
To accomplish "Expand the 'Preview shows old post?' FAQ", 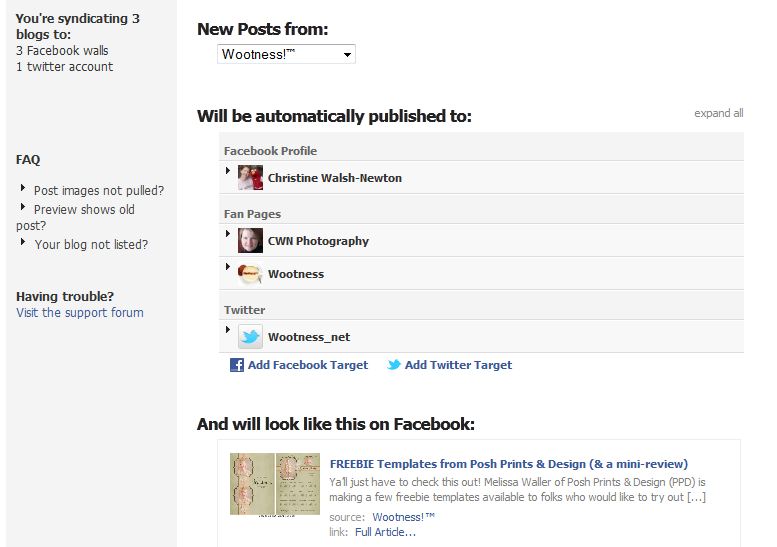I will 23,207.
